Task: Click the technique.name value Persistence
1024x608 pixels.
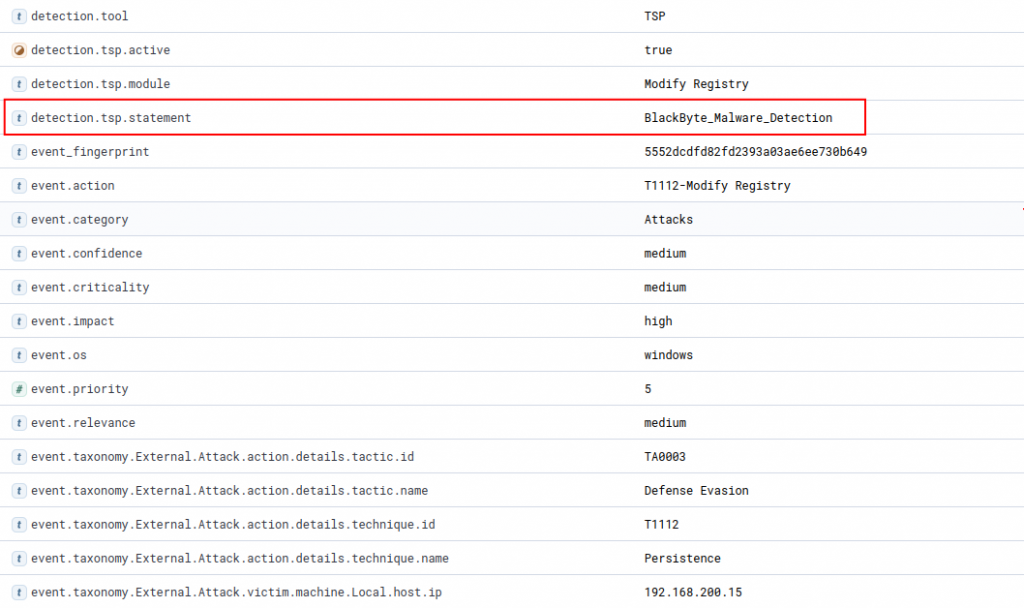Action: (682, 559)
